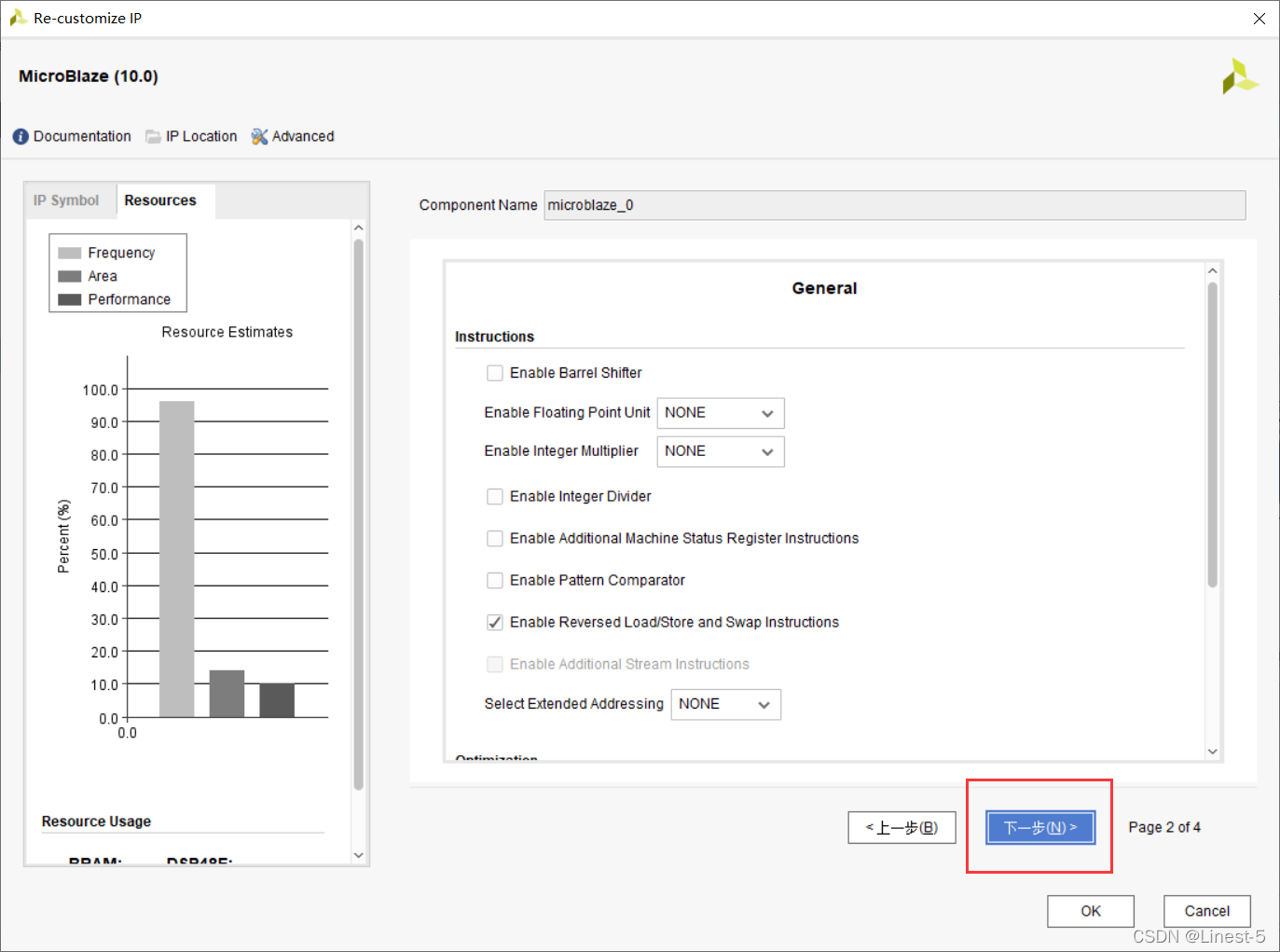The image size is (1280, 952).
Task: Click the Area legend swatch
Action: [70, 277]
